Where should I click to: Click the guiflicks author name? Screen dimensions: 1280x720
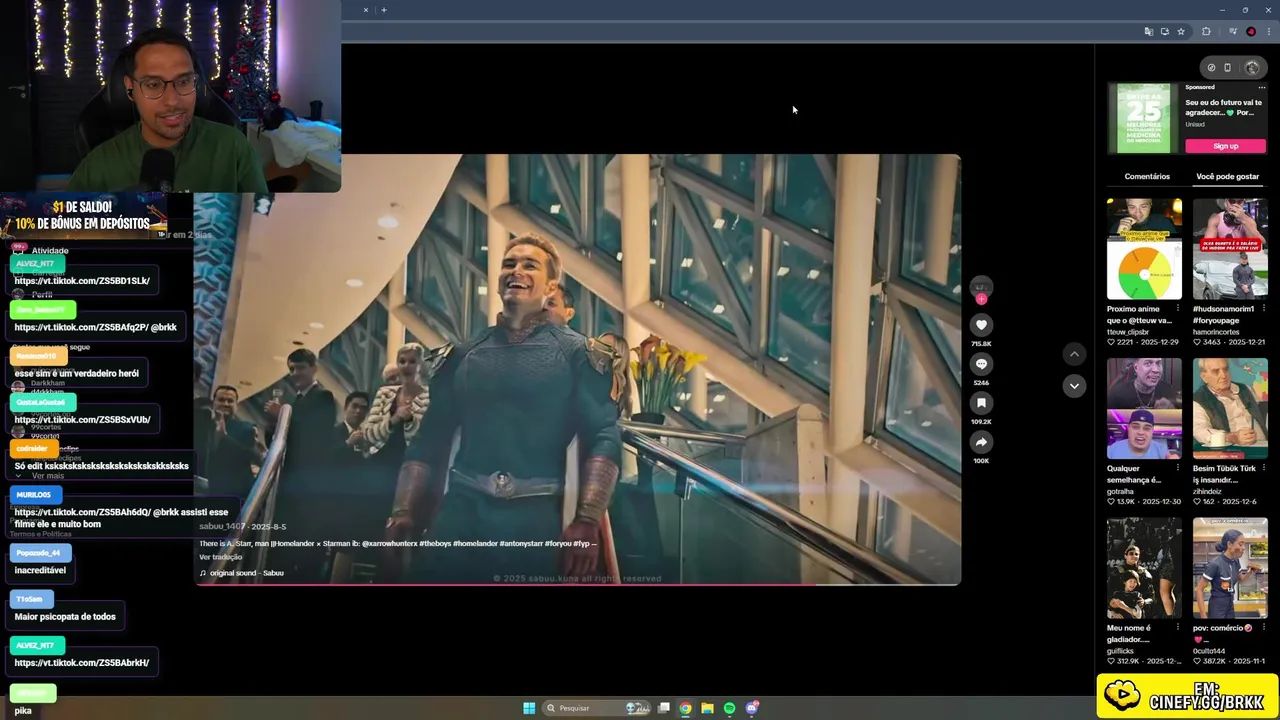(1121, 651)
